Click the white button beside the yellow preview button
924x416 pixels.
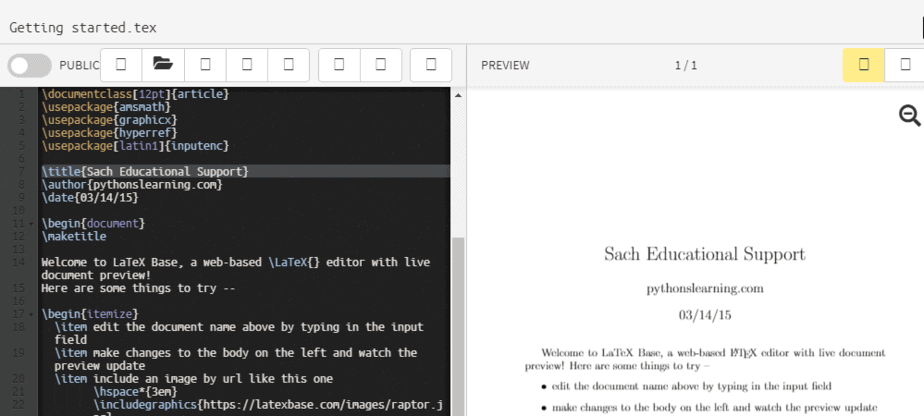click(x=905, y=65)
